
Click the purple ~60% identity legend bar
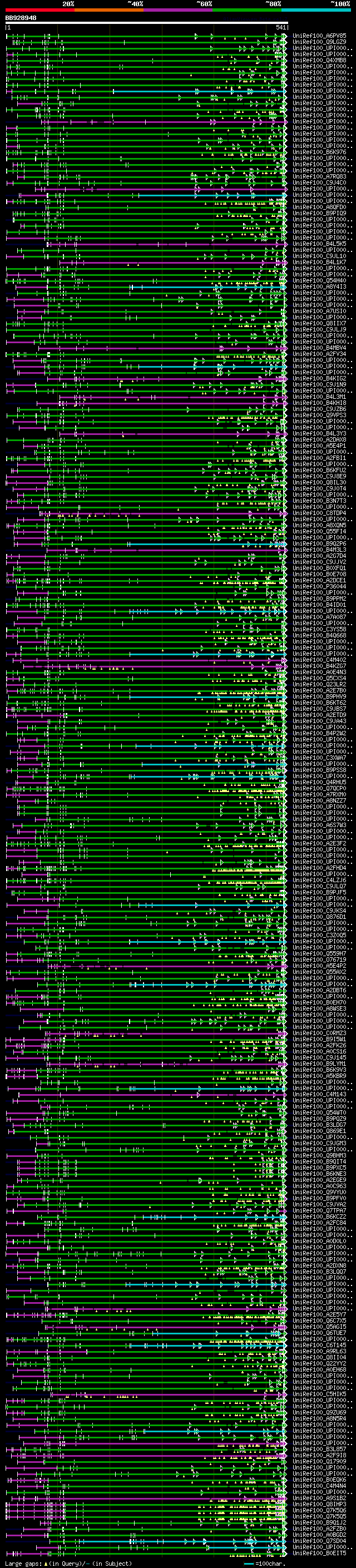(x=179, y=10)
